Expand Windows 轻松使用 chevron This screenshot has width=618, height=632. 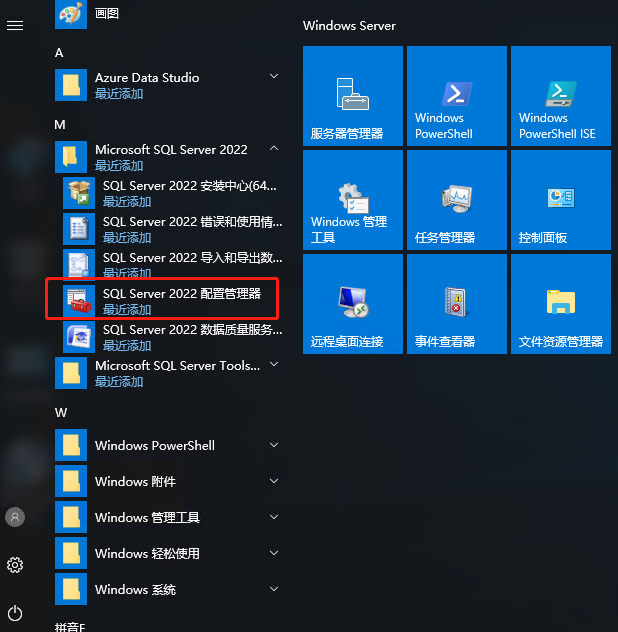click(274, 553)
